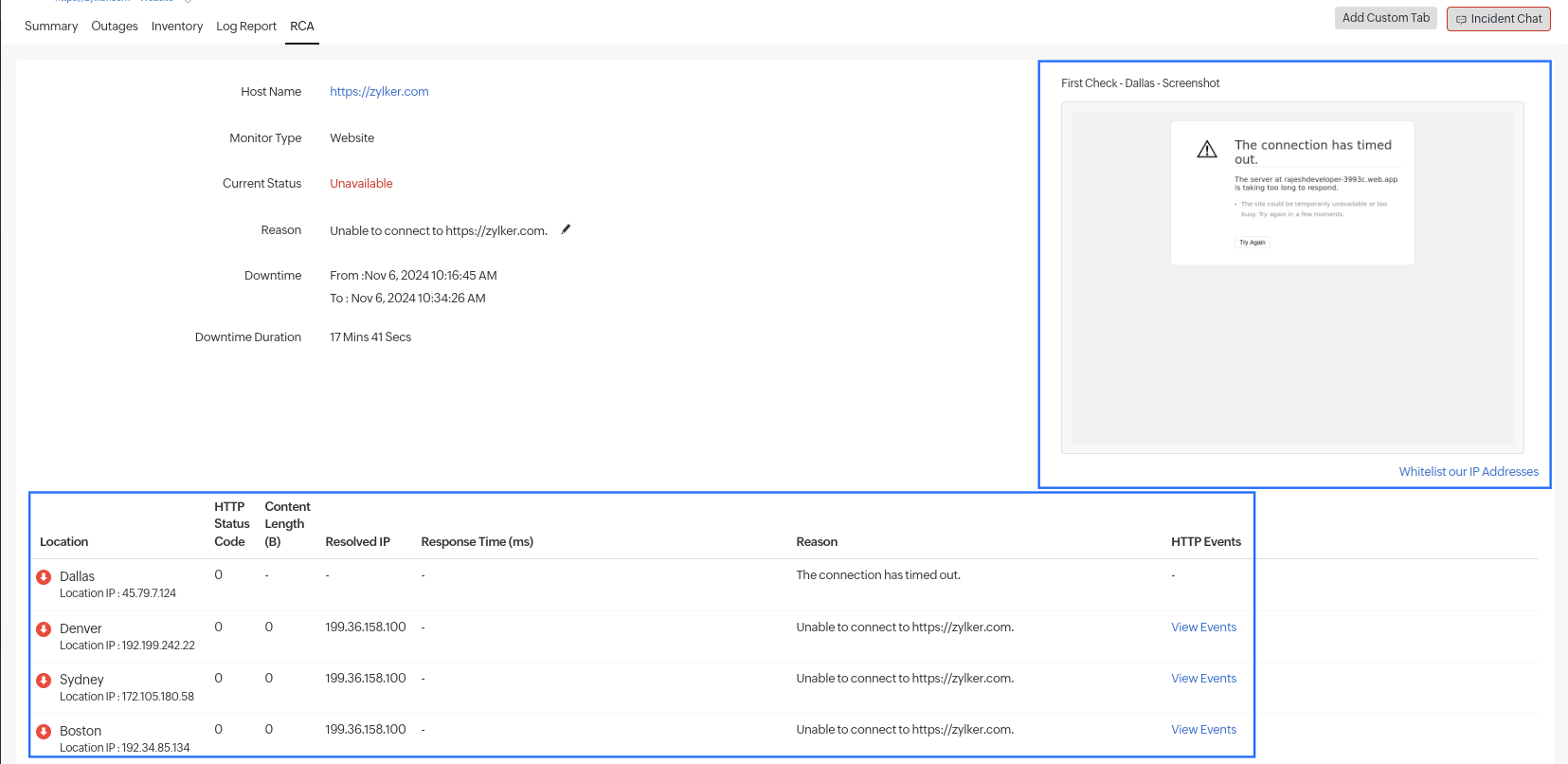
Task: Click the red down status icon for Denver
Action: 44,629
